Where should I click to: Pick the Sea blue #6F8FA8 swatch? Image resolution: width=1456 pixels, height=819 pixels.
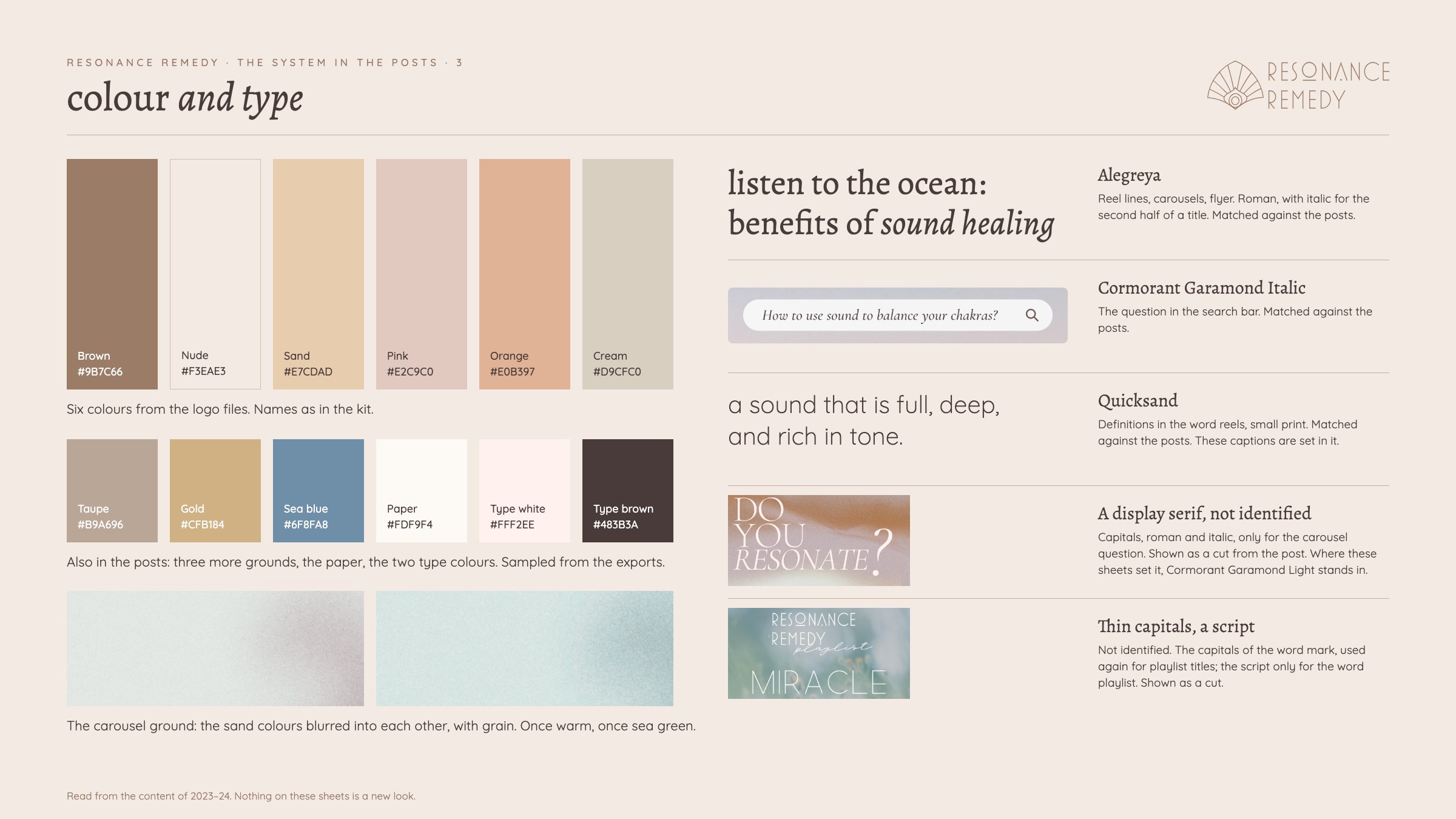[318, 491]
